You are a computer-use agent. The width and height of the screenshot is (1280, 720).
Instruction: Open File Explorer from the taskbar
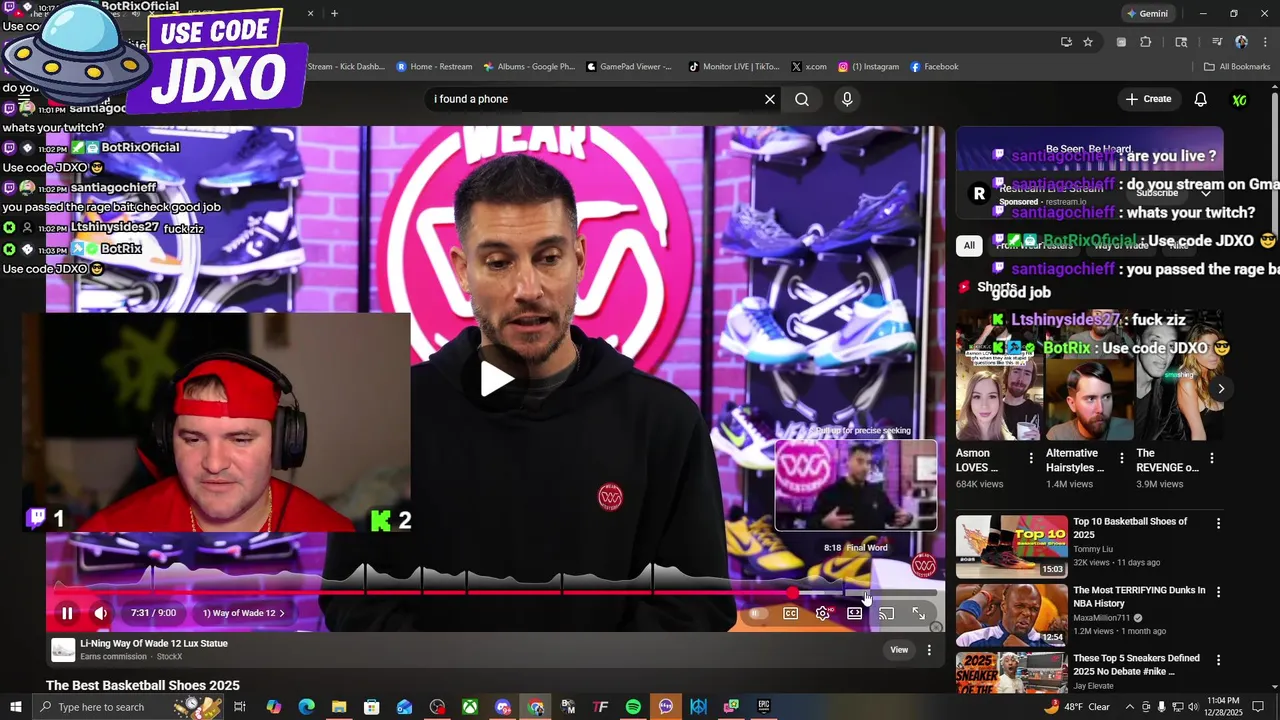339,707
